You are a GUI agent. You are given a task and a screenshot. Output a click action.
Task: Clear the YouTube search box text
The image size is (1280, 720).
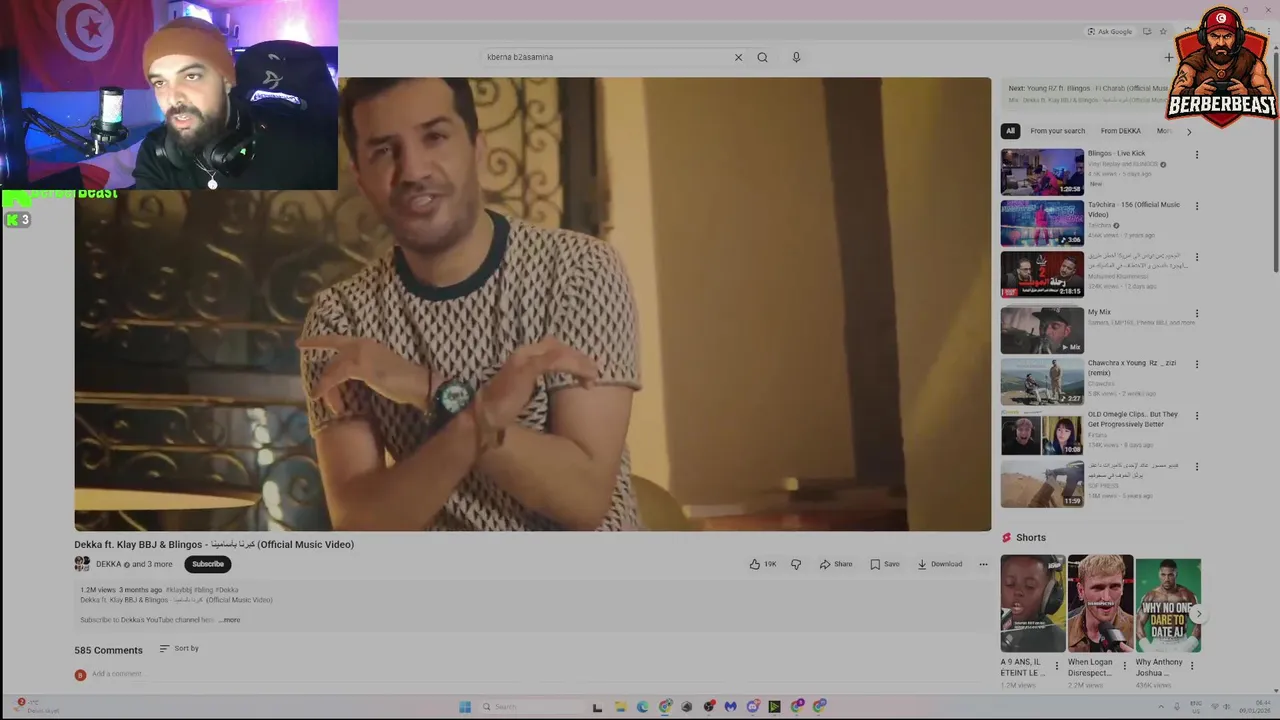point(738,57)
